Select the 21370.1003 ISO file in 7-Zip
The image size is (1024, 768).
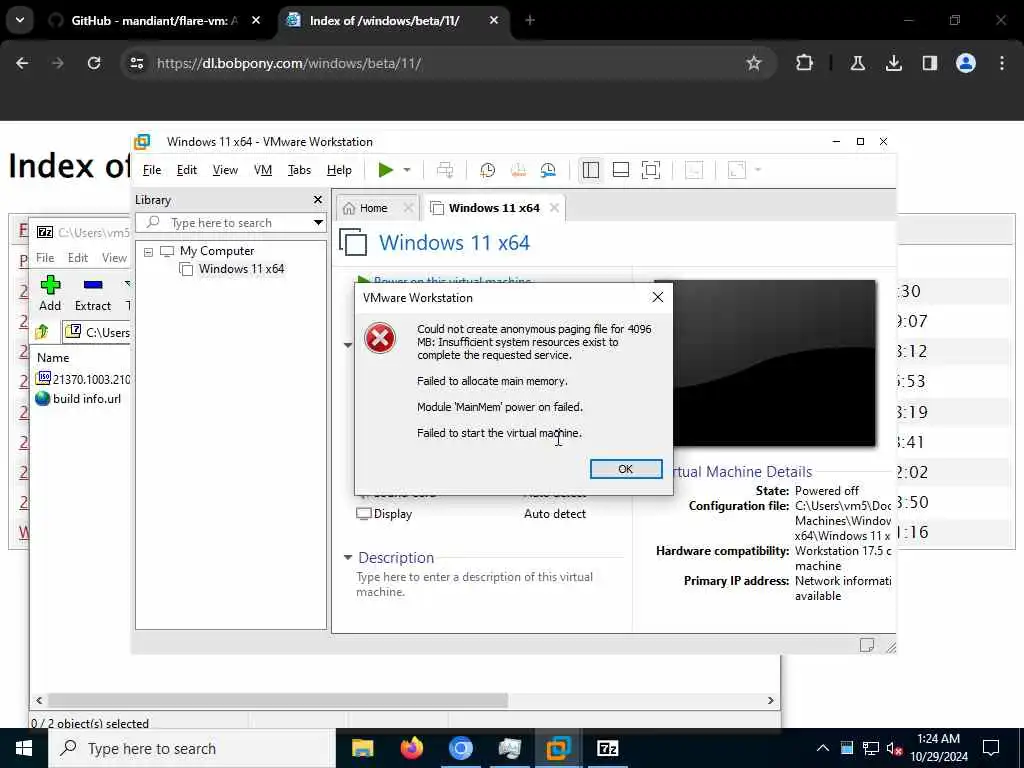(84, 379)
